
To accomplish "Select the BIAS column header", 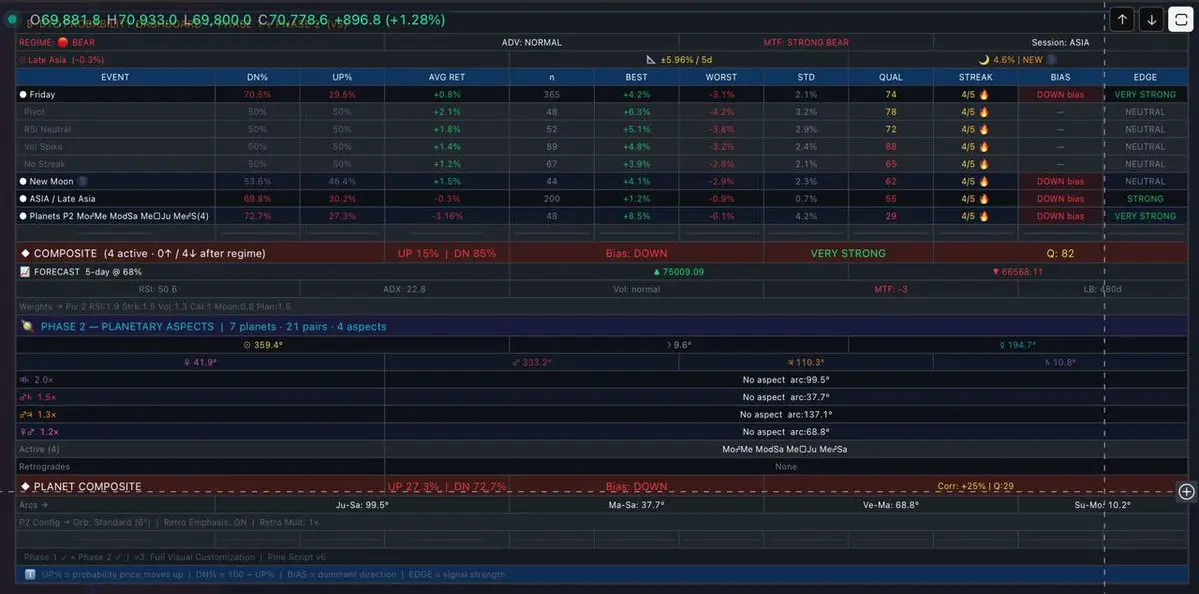I will pos(1061,77).
